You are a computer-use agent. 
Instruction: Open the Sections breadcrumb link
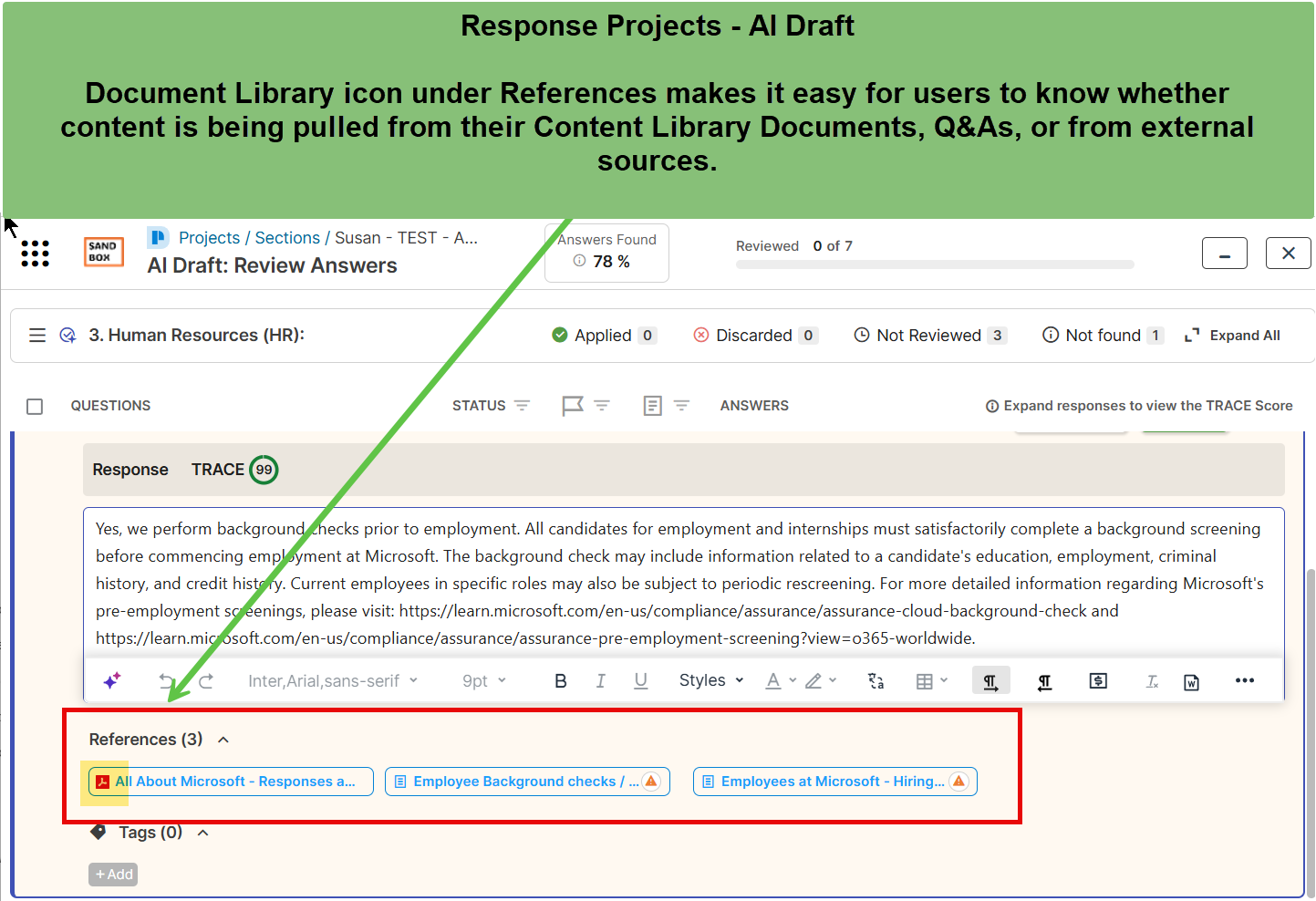tap(287, 238)
